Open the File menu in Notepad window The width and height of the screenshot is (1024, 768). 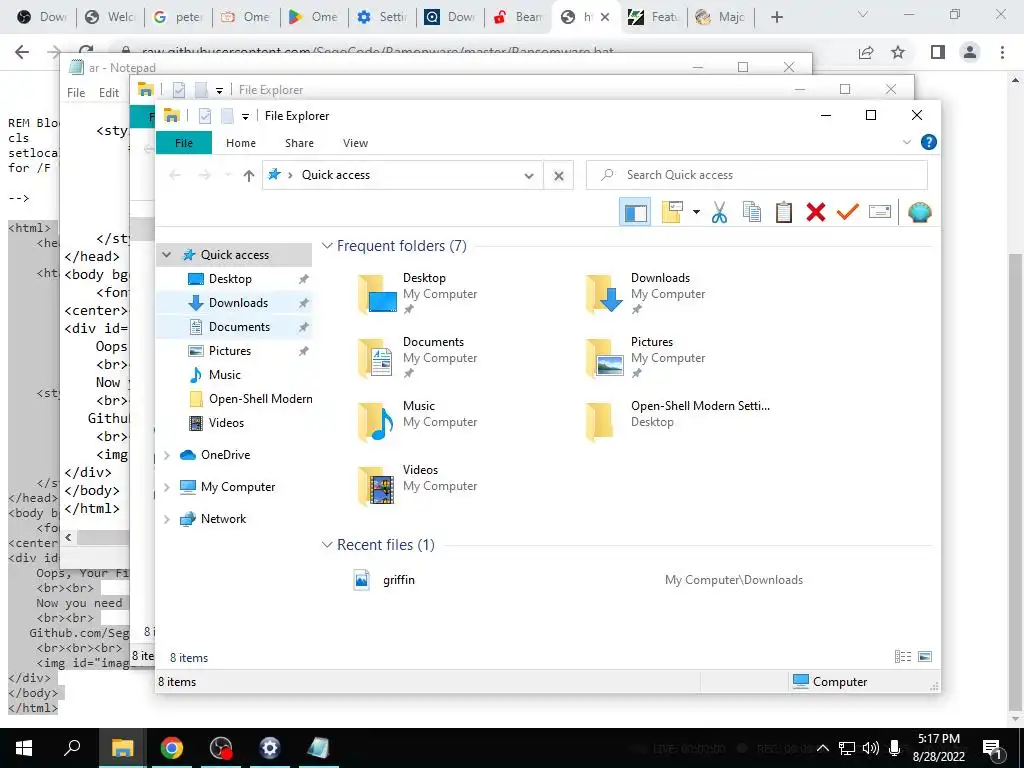76,93
